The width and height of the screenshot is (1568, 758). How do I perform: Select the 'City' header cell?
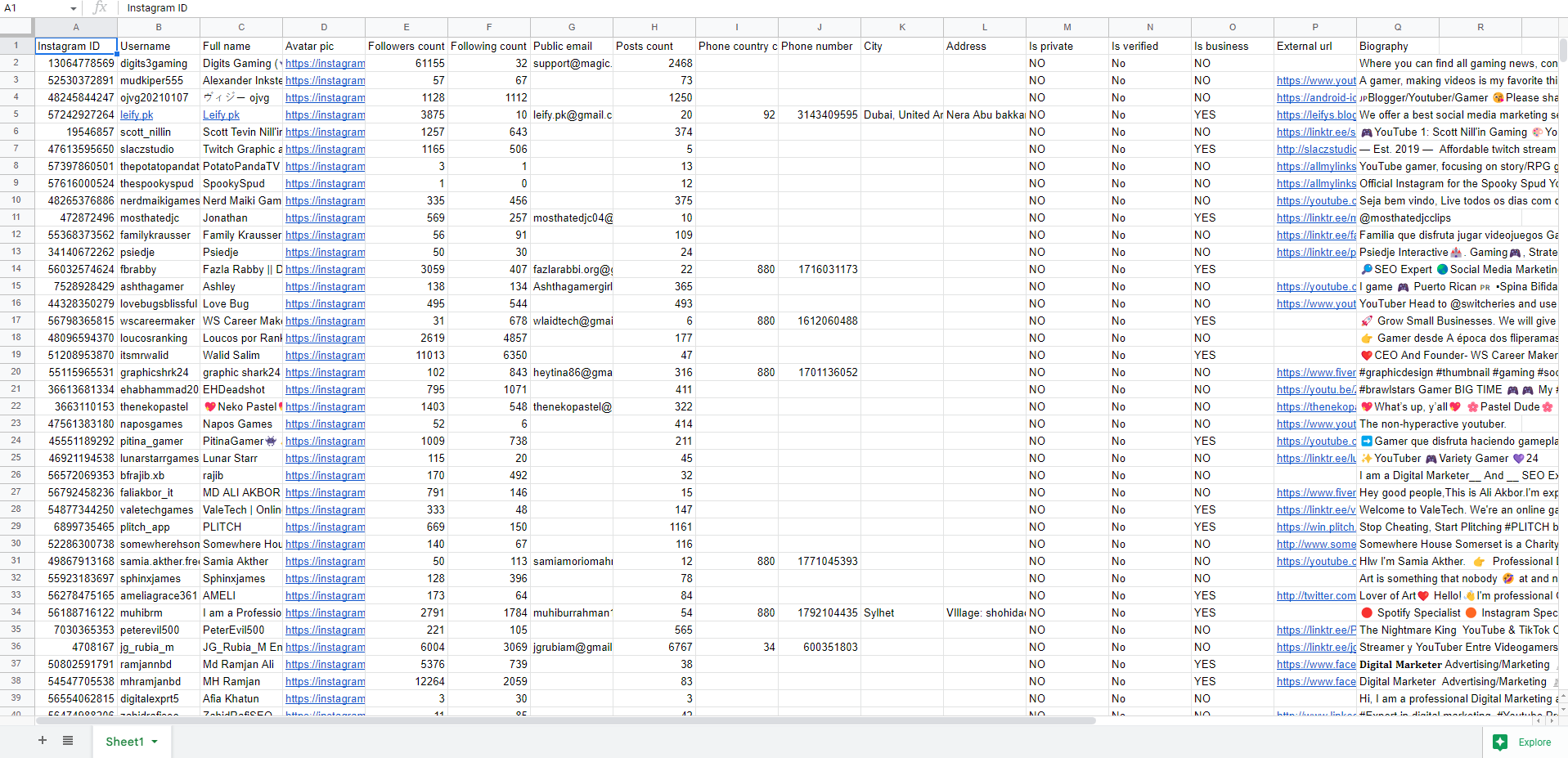[902, 46]
